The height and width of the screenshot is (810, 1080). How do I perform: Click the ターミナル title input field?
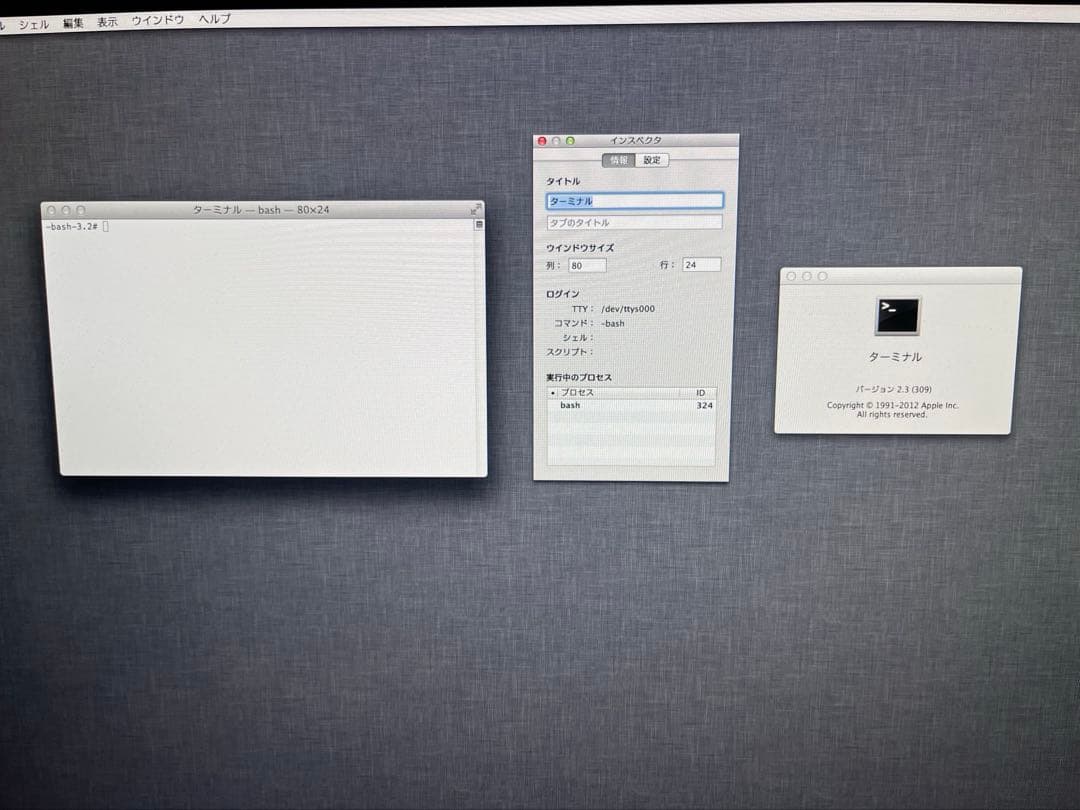coord(634,200)
